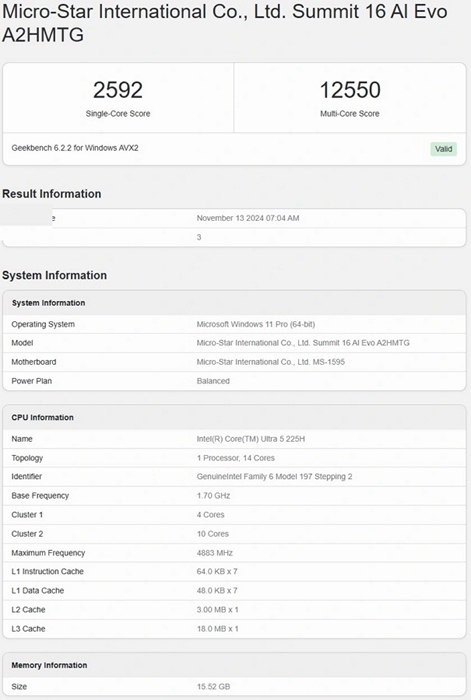Click the Cluster 2 label
Screen dimensions: 471x700
pos(27,533)
